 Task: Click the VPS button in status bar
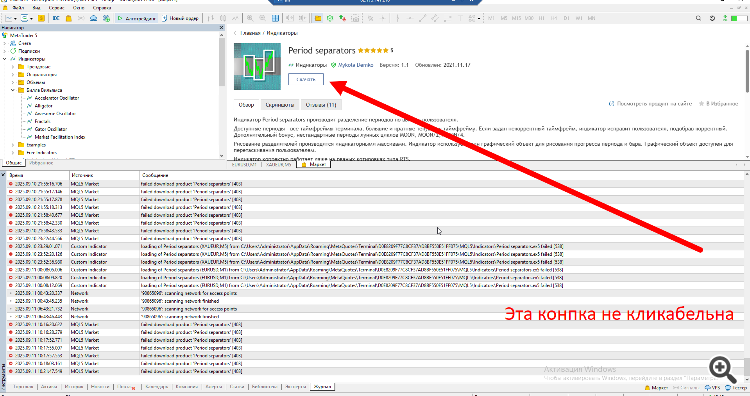pyautogui.click(x=713, y=388)
